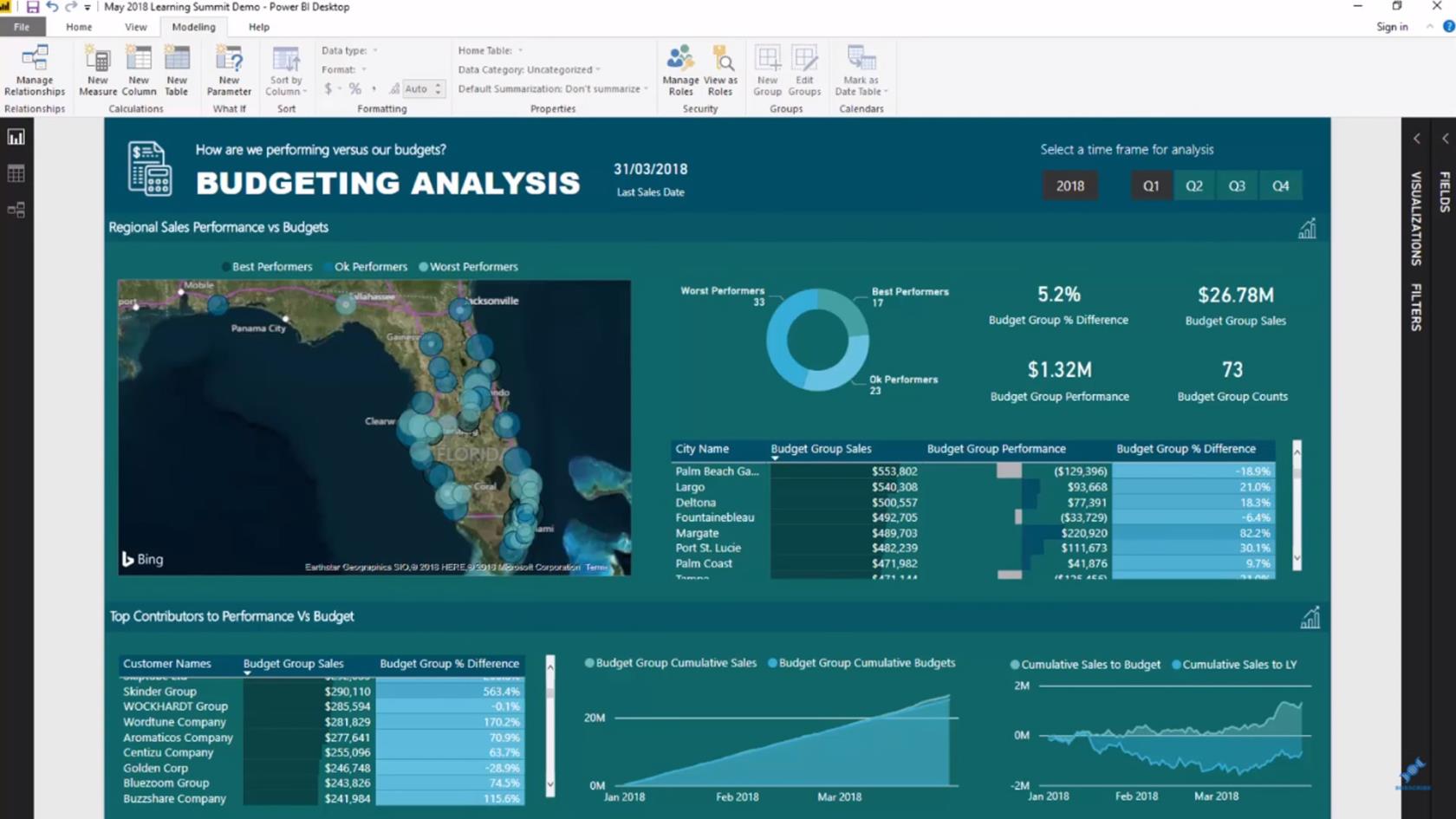Viewport: 1456px width, 819px height.
Task: Open Manage Relationships
Action: 35,71
